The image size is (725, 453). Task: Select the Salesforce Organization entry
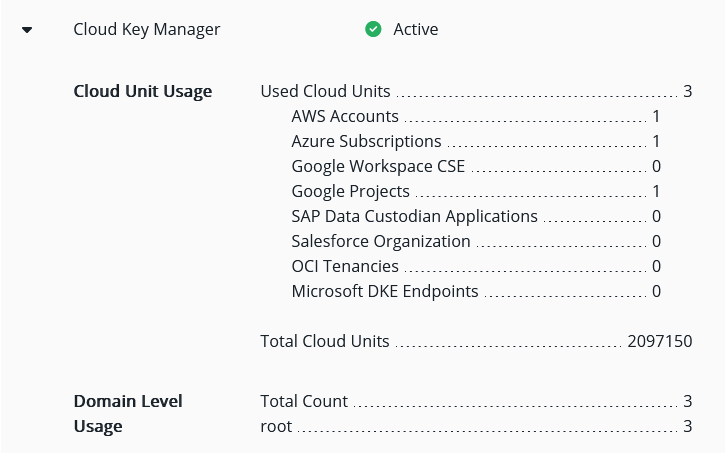tap(380, 241)
